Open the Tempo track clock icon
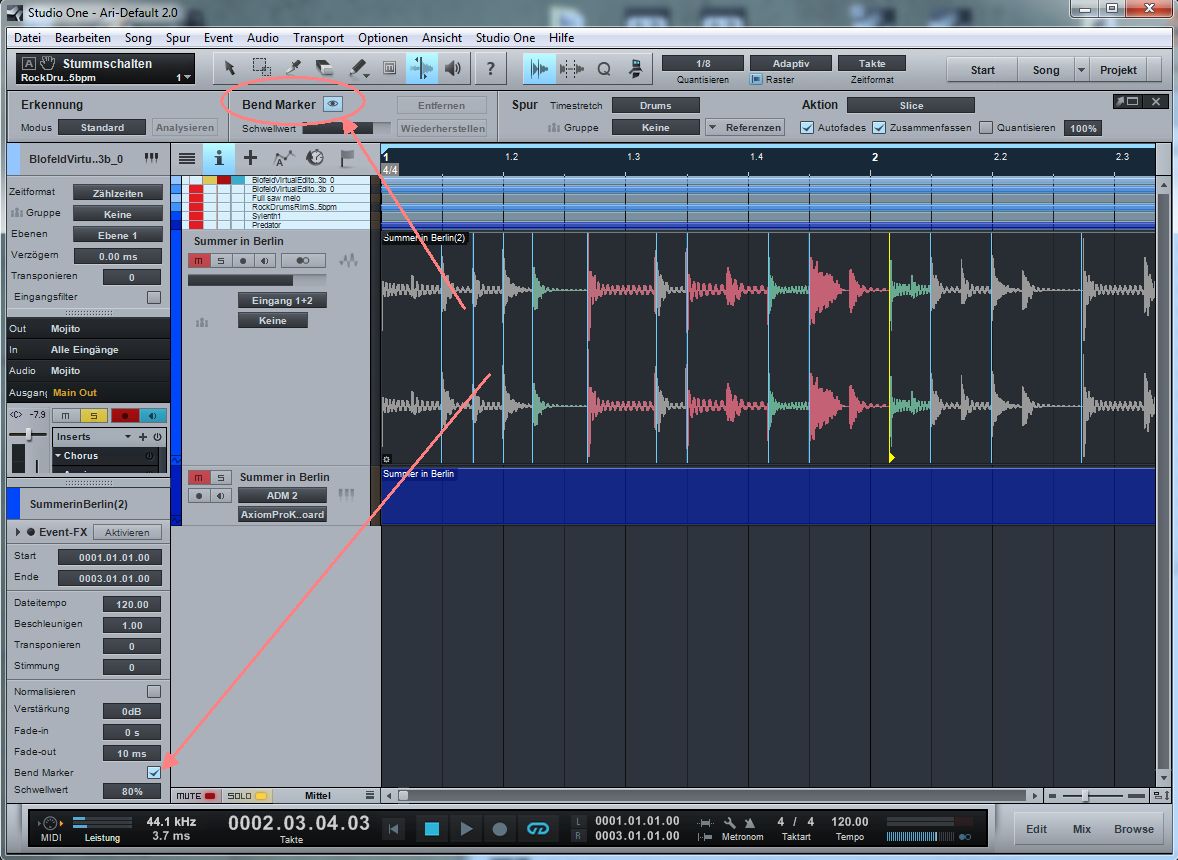Image resolution: width=1178 pixels, height=860 pixels. tap(315, 158)
